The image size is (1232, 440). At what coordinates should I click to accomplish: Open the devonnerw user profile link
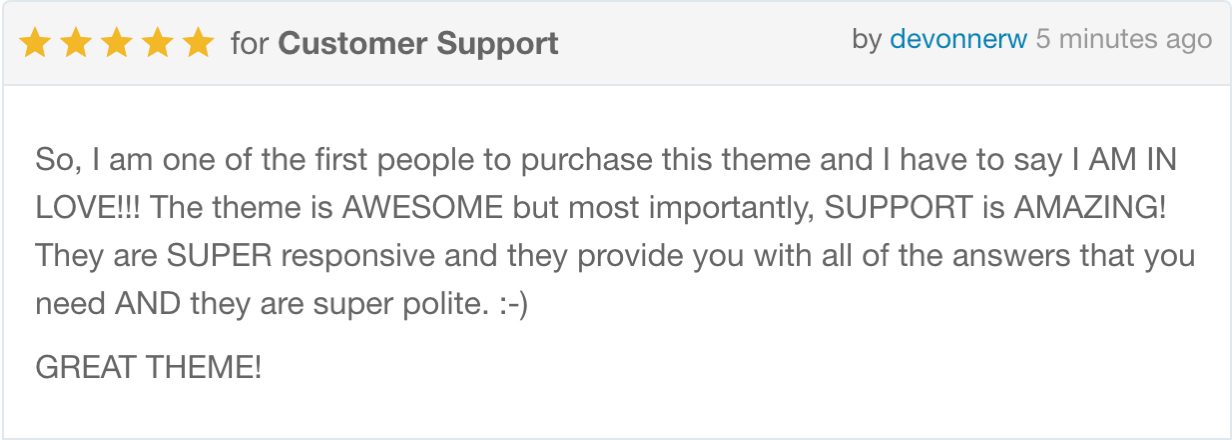tap(958, 40)
